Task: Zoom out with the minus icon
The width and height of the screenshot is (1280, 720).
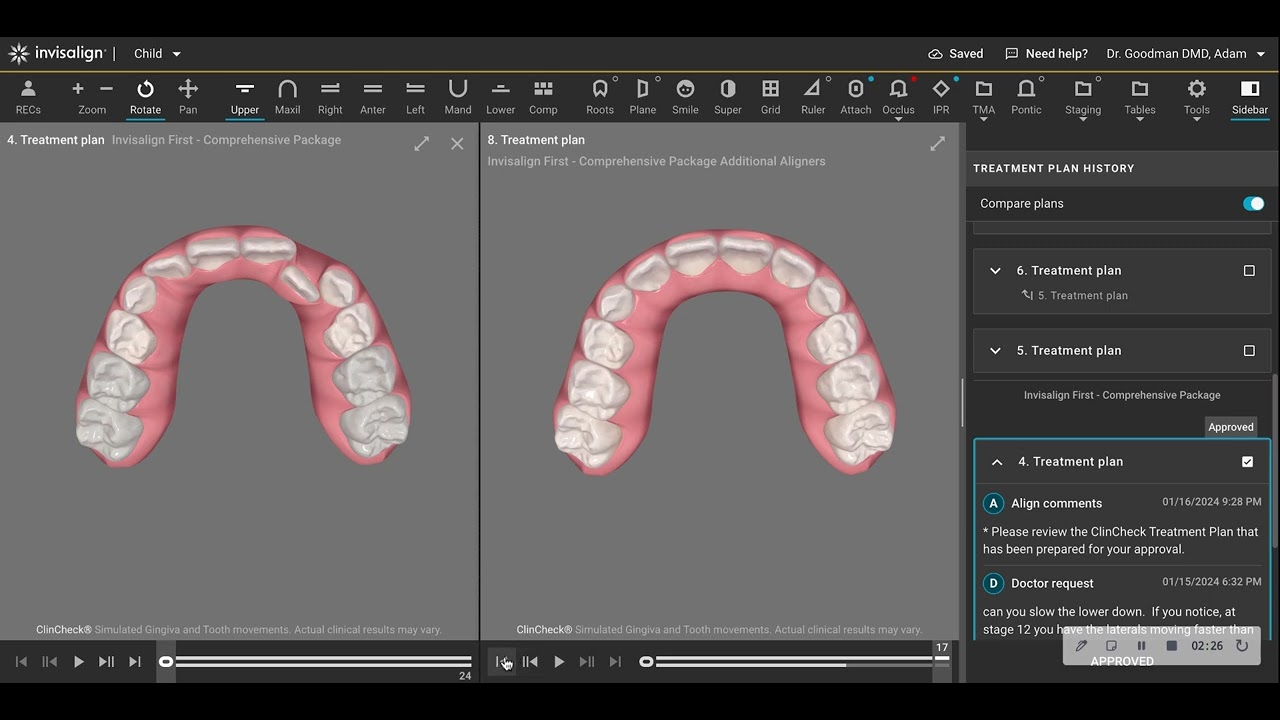Action: [x=106, y=89]
